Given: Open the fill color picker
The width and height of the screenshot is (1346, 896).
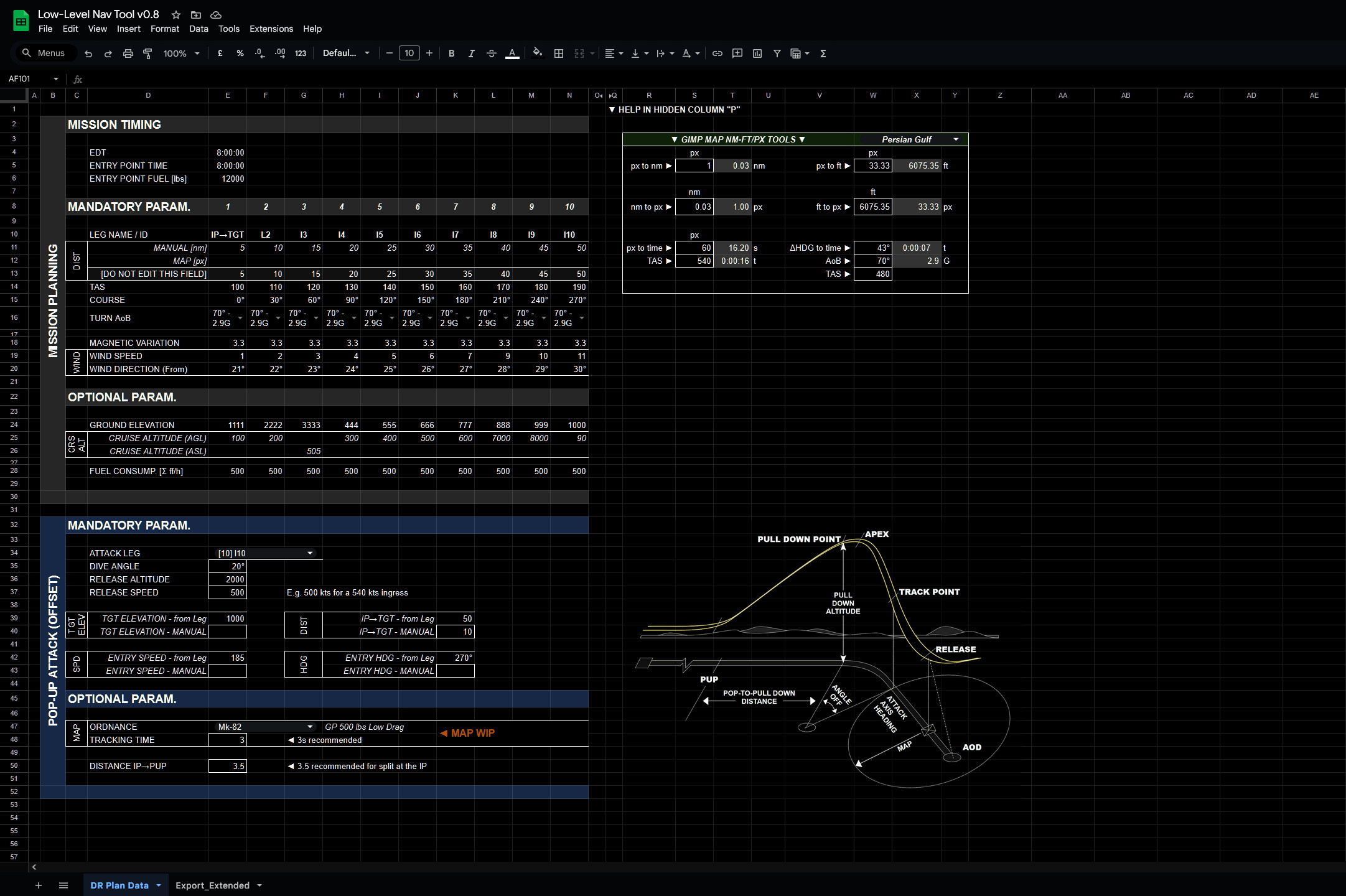Looking at the screenshot, I should (x=537, y=54).
